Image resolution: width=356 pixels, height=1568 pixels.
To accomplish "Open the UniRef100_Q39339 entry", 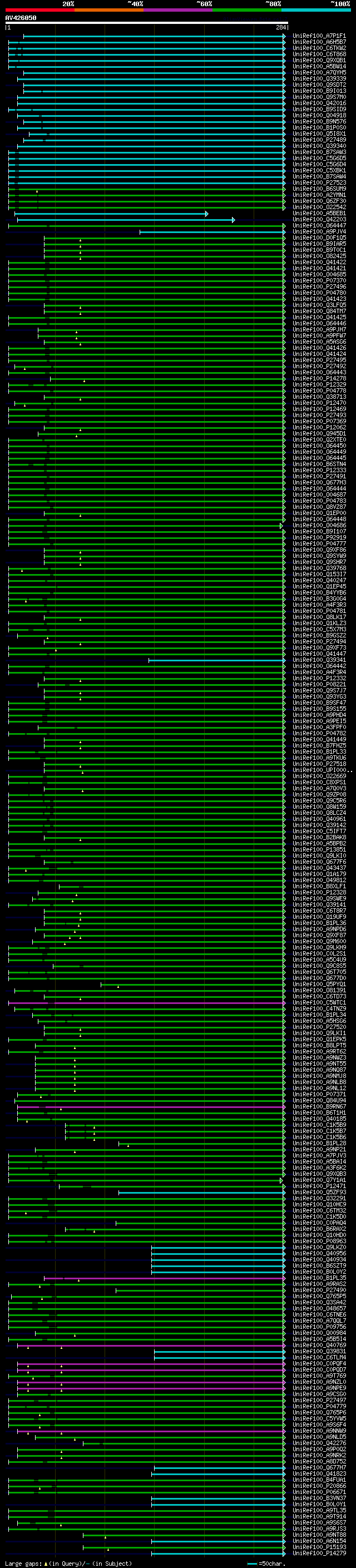I will coord(319,78).
